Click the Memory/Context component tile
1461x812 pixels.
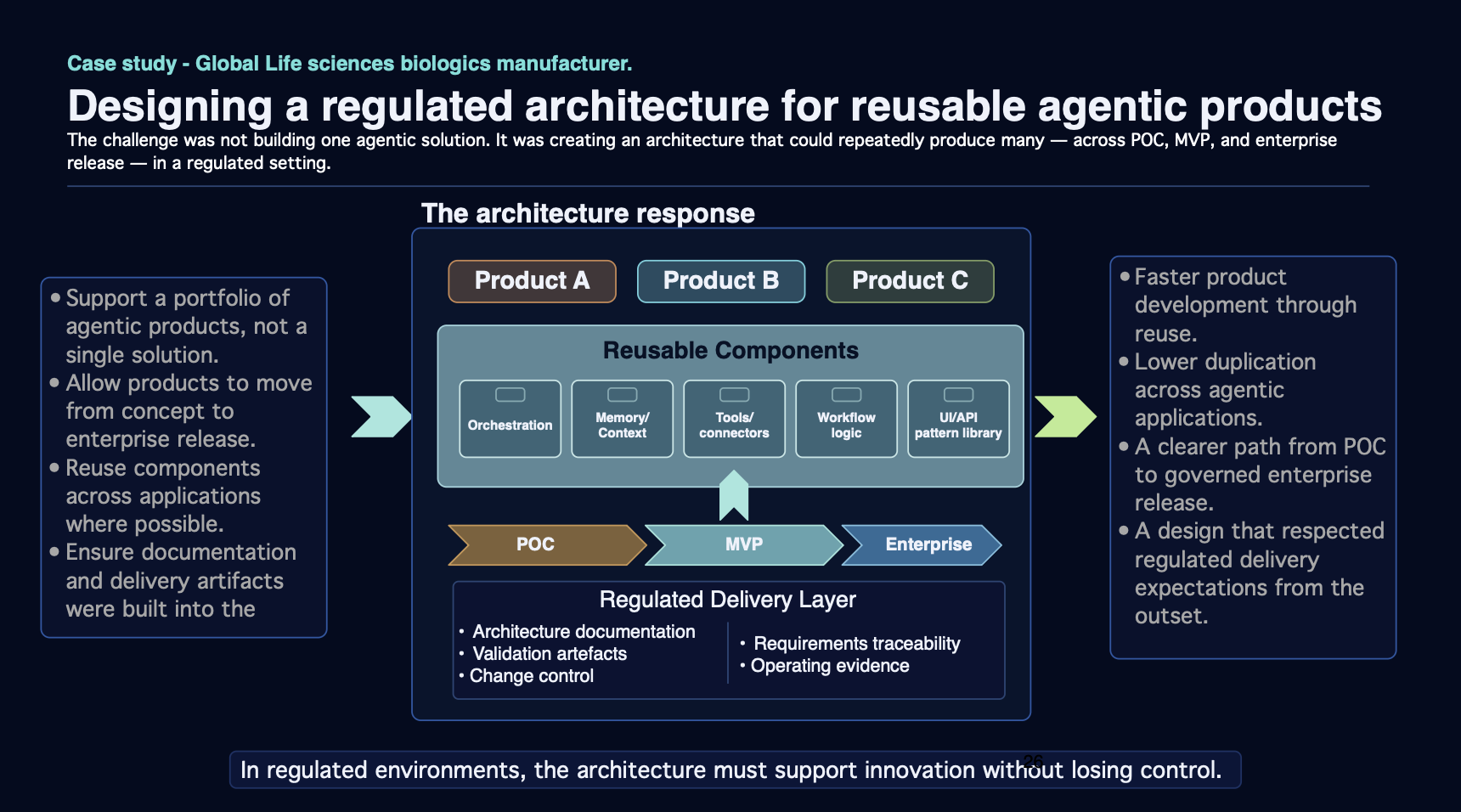pyautogui.click(x=622, y=419)
